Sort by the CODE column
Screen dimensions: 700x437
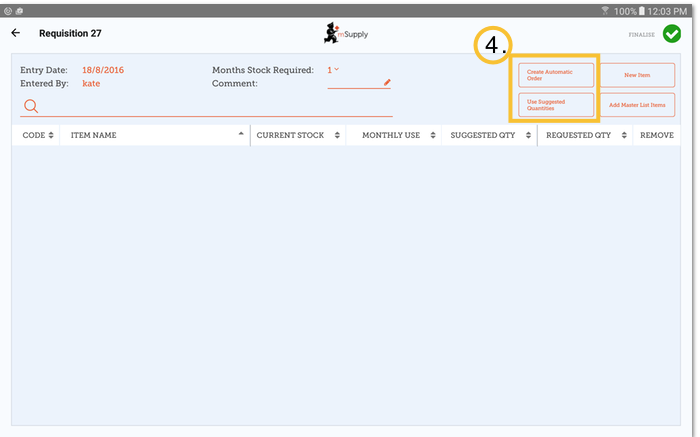click(x=35, y=135)
